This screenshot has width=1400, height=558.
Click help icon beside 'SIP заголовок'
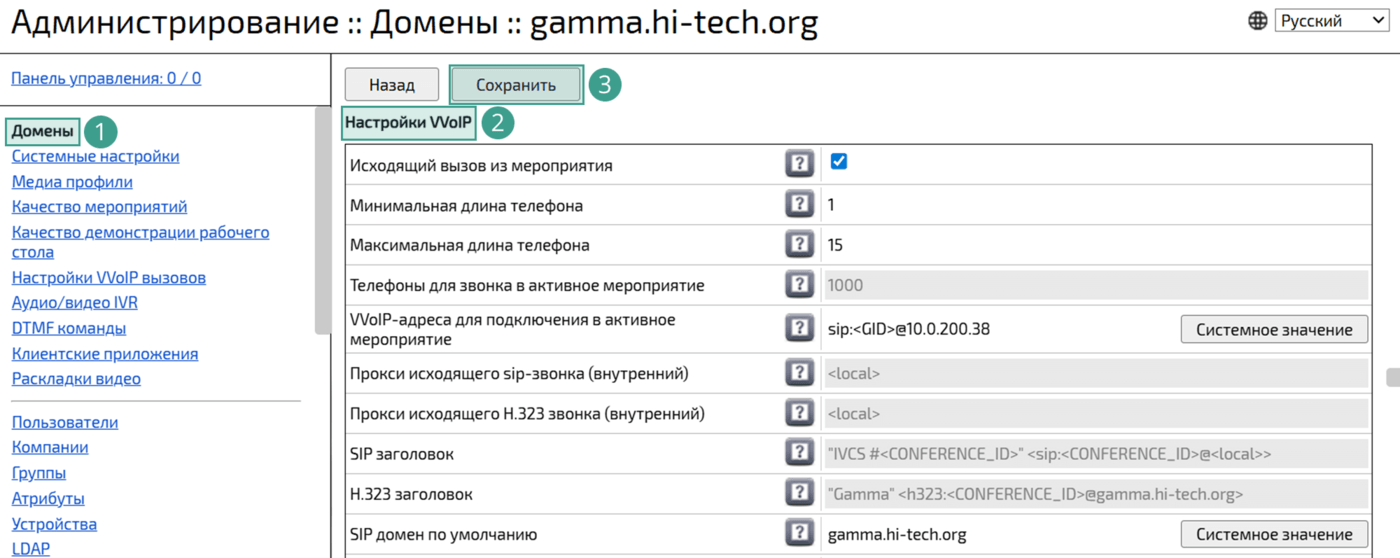click(799, 453)
